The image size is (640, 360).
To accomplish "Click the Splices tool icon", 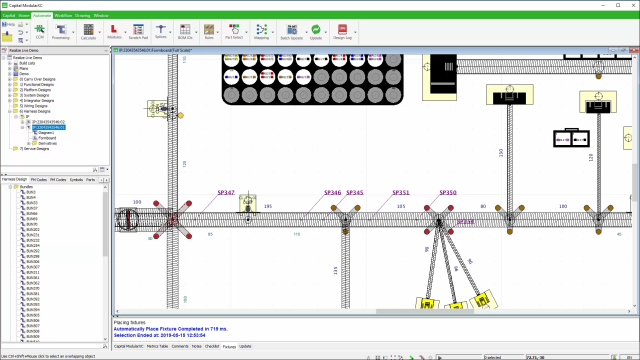I will pos(161,29).
